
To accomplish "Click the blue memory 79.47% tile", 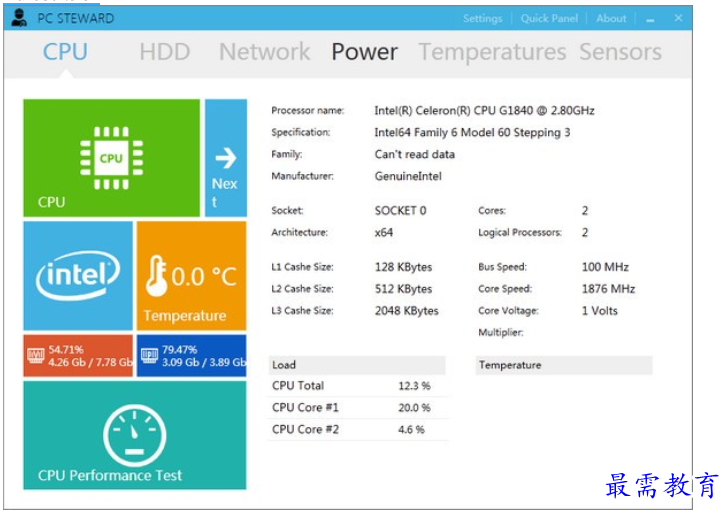I will pyautogui.click(x=191, y=356).
